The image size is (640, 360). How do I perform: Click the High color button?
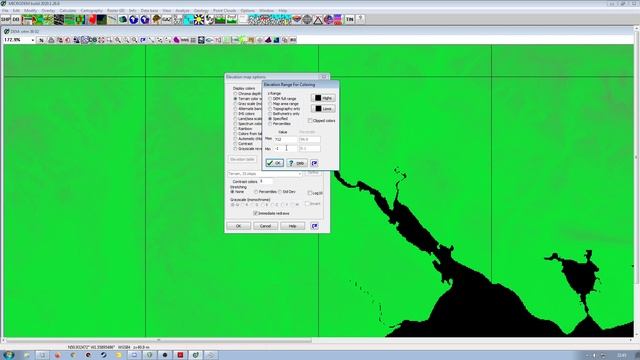(323, 98)
